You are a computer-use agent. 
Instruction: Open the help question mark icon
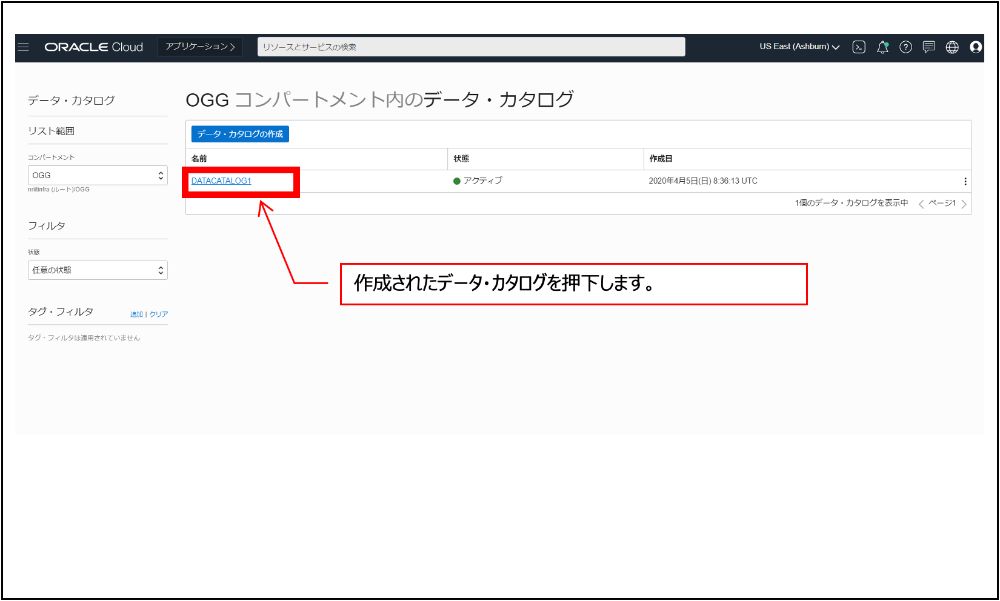coord(906,47)
